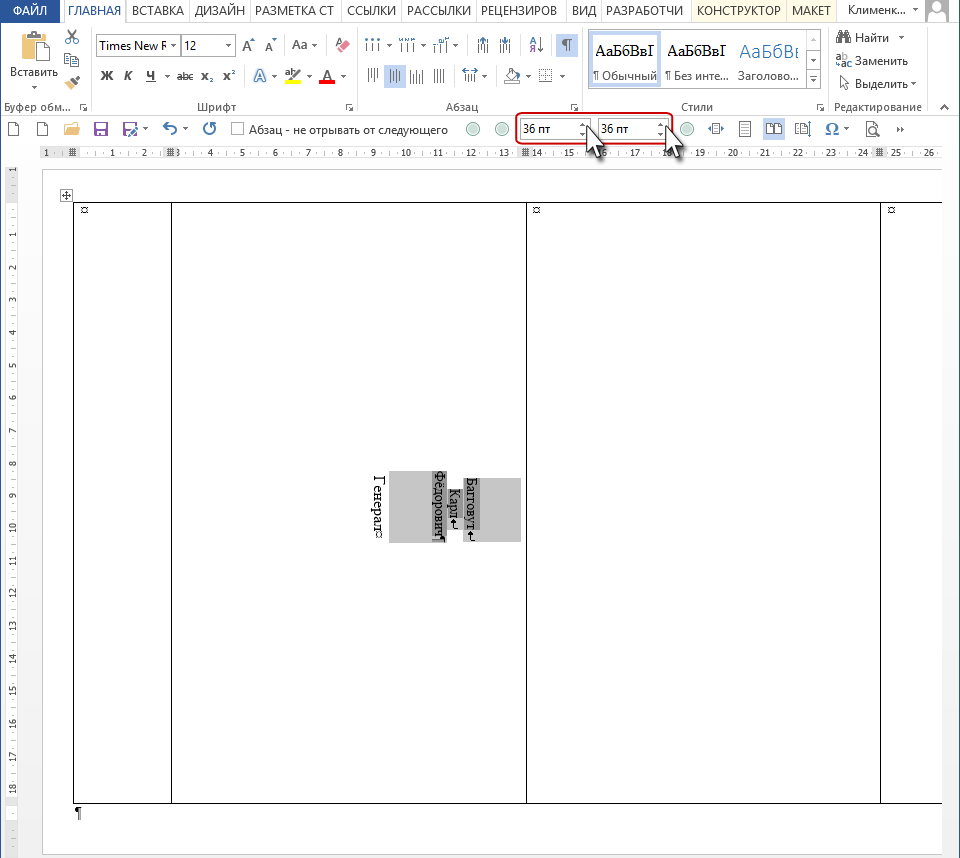Switch to the ВСТАВКА tab

(157, 10)
